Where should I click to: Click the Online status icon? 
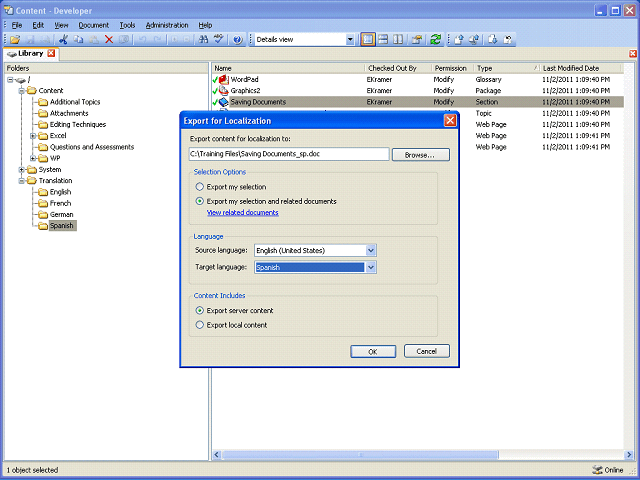(x=598, y=470)
